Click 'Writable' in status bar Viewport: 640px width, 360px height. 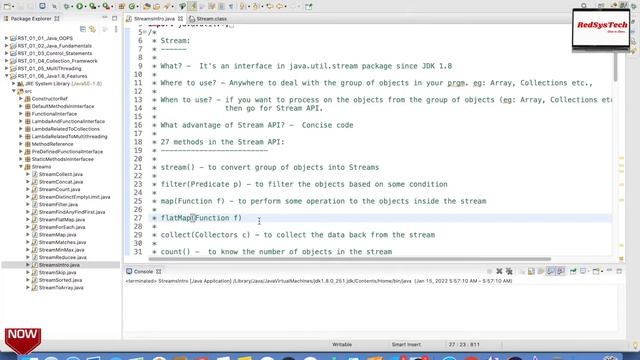[x=342, y=344]
